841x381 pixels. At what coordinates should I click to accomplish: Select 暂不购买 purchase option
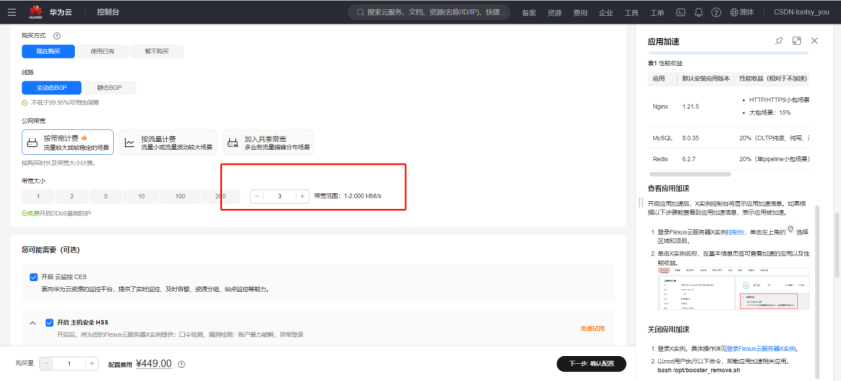157,52
